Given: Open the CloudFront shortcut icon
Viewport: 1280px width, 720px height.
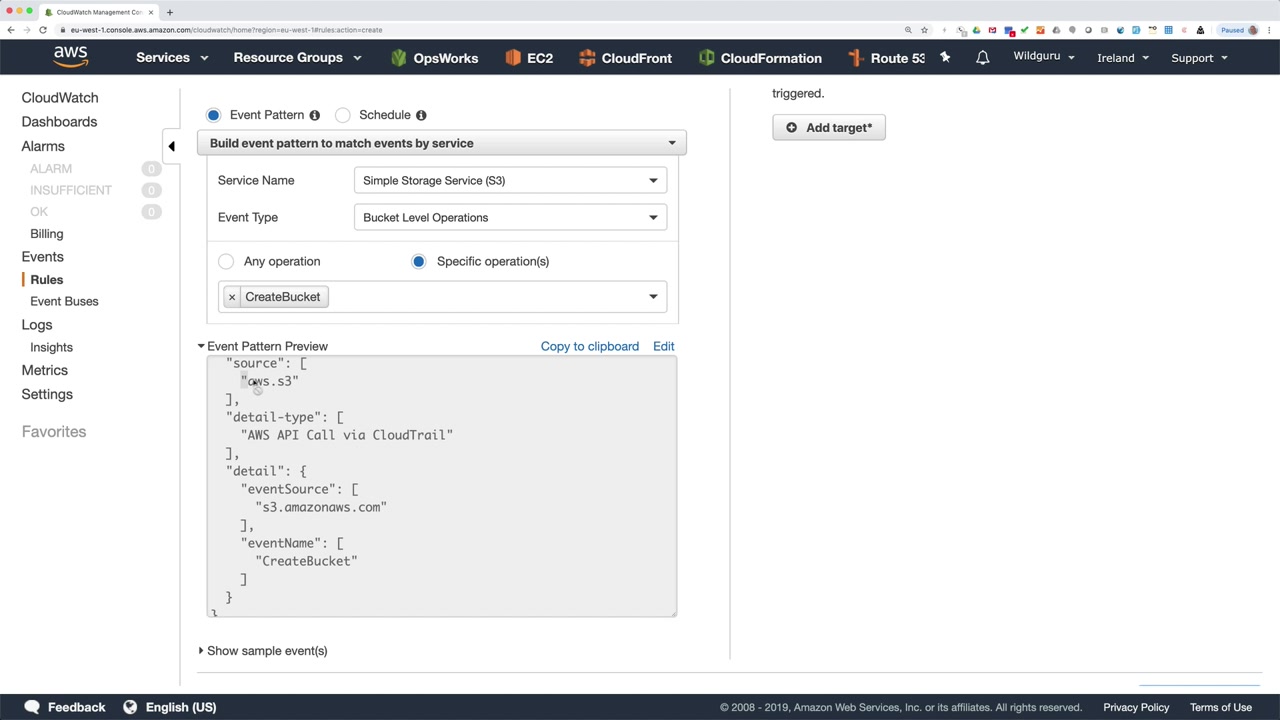Looking at the screenshot, I should (587, 58).
